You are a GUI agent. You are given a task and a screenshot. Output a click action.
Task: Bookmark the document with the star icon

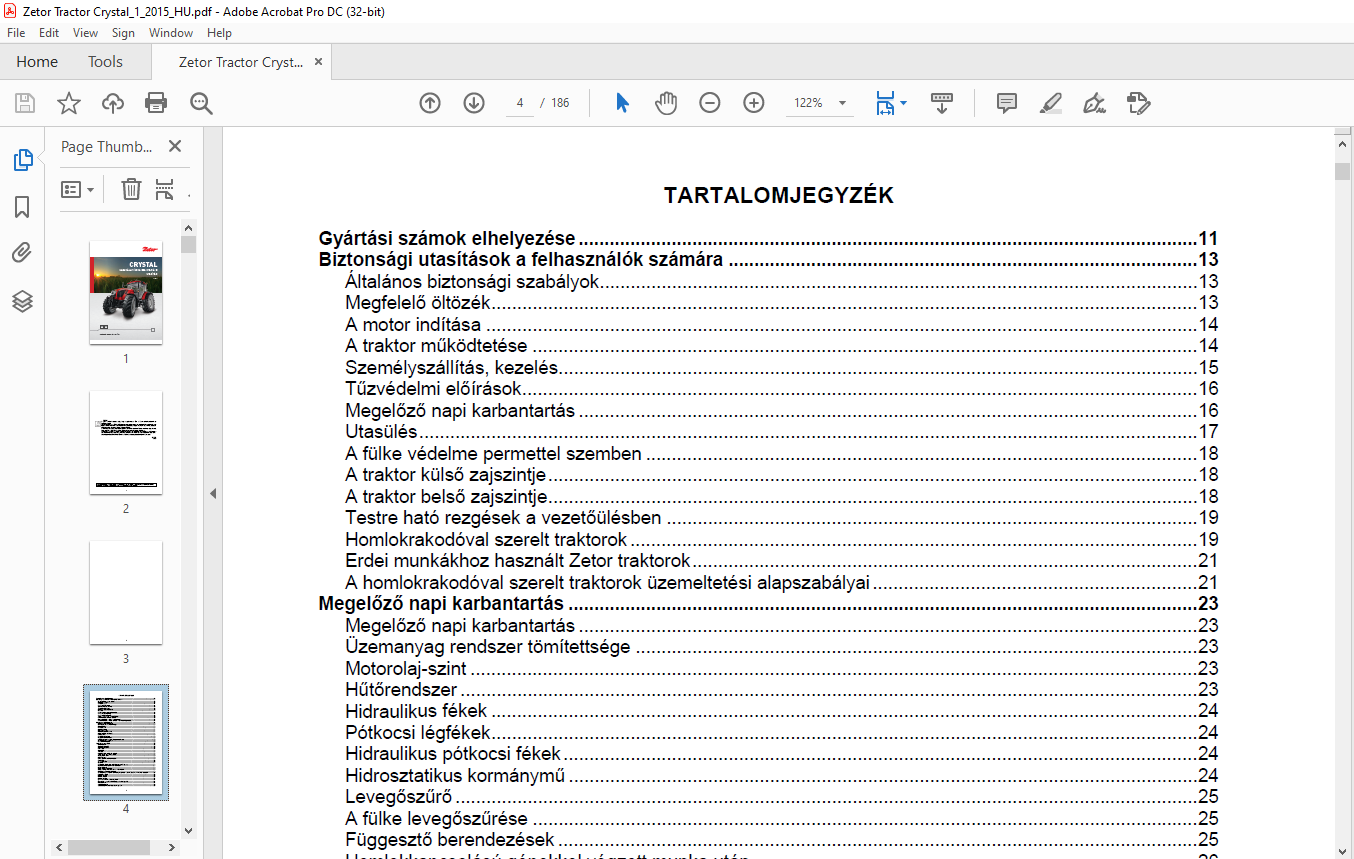point(68,103)
